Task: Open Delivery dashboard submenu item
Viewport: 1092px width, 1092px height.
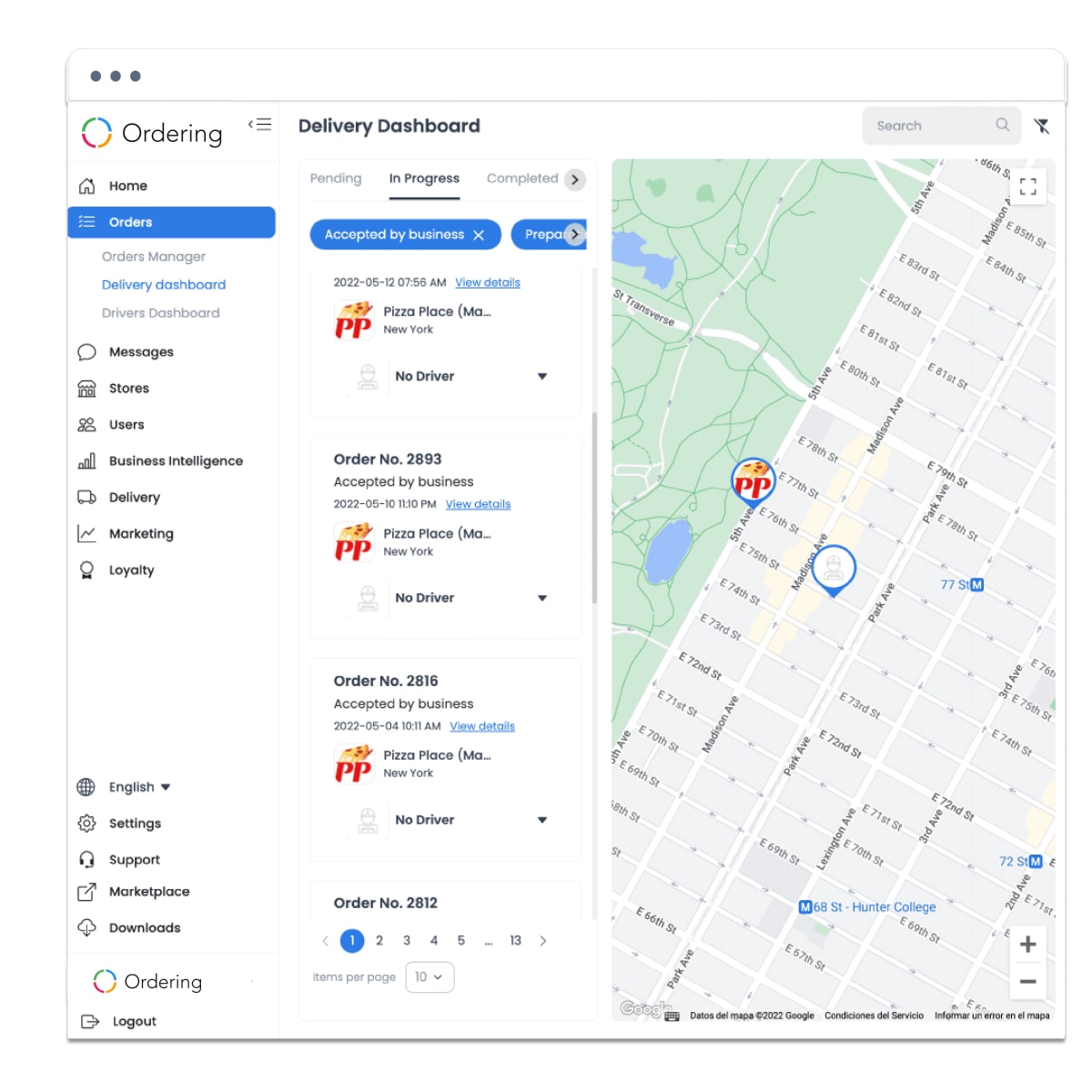Action: tap(164, 285)
